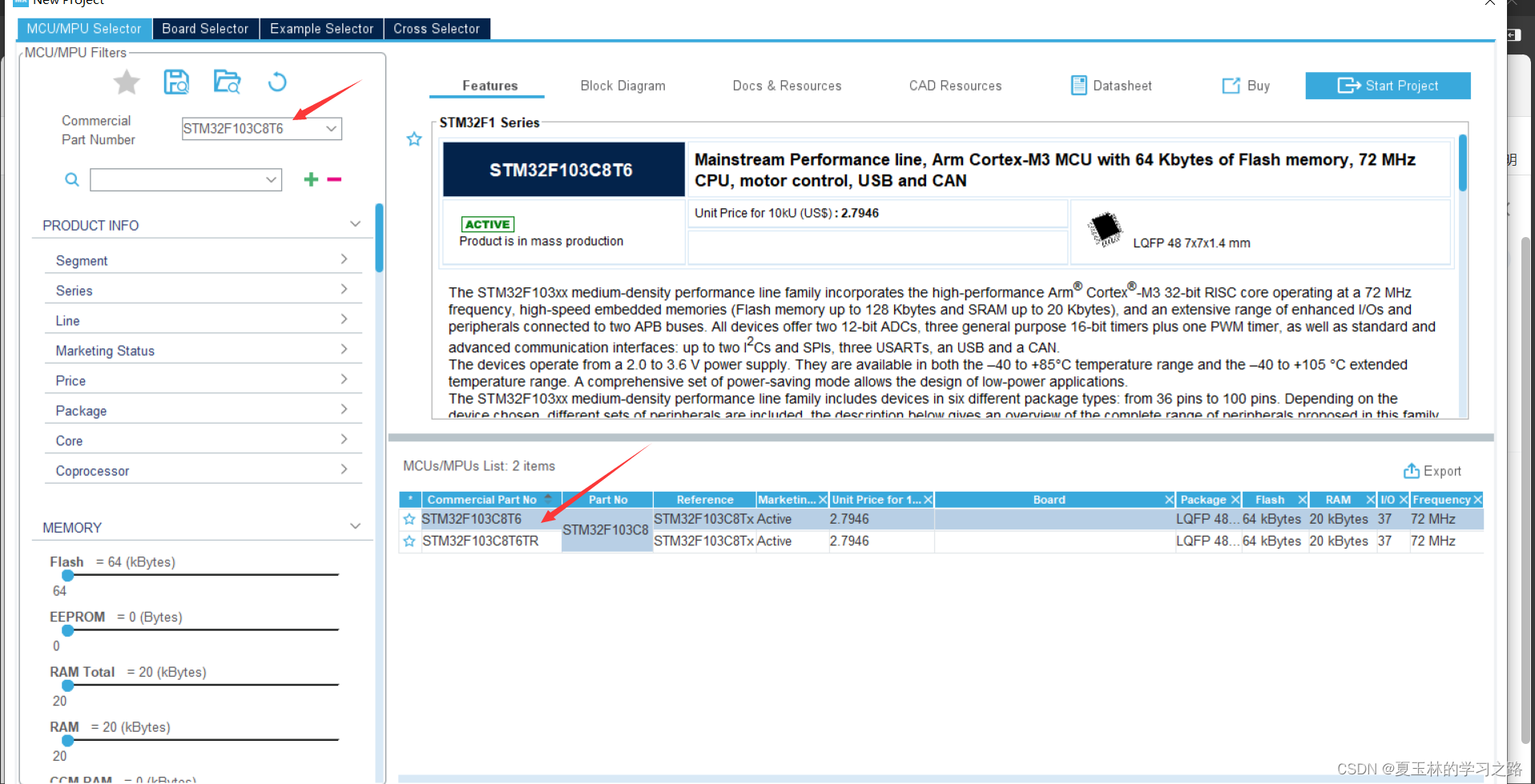Switch to Board Selector tab
Viewport: 1535px width, 784px height.
click(205, 29)
